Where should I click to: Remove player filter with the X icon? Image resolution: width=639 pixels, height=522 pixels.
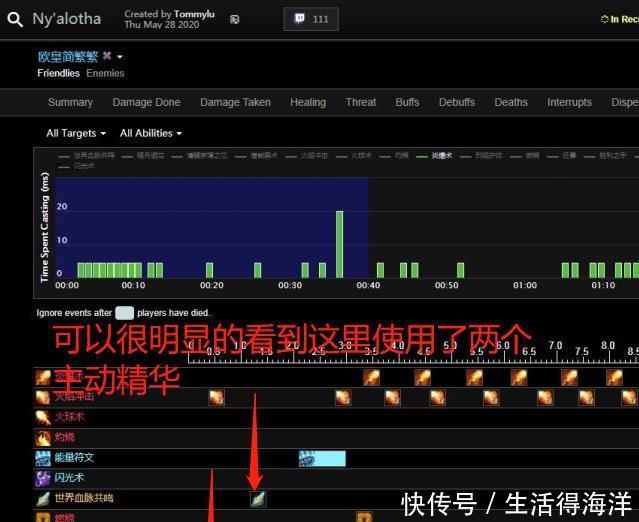107,55
